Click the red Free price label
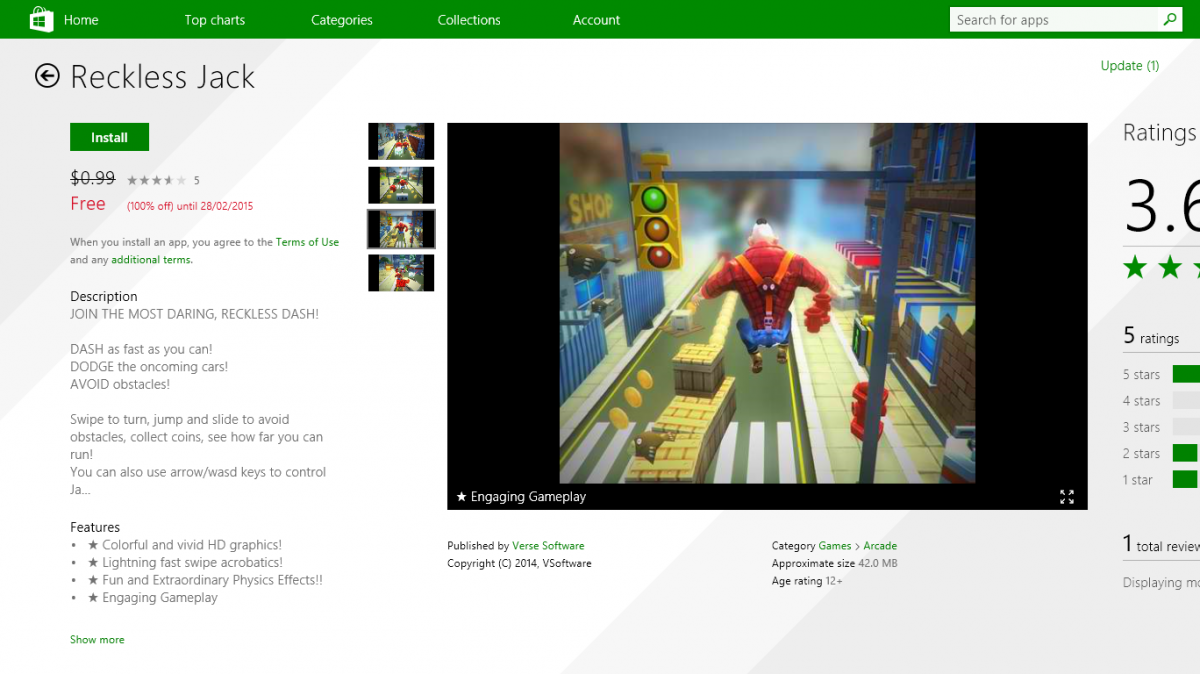The width and height of the screenshot is (1200, 674). pyautogui.click(x=88, y=204)
